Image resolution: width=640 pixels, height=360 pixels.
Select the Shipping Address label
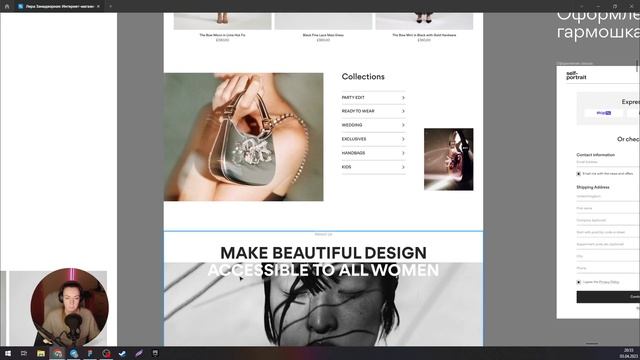click(593, 187)
